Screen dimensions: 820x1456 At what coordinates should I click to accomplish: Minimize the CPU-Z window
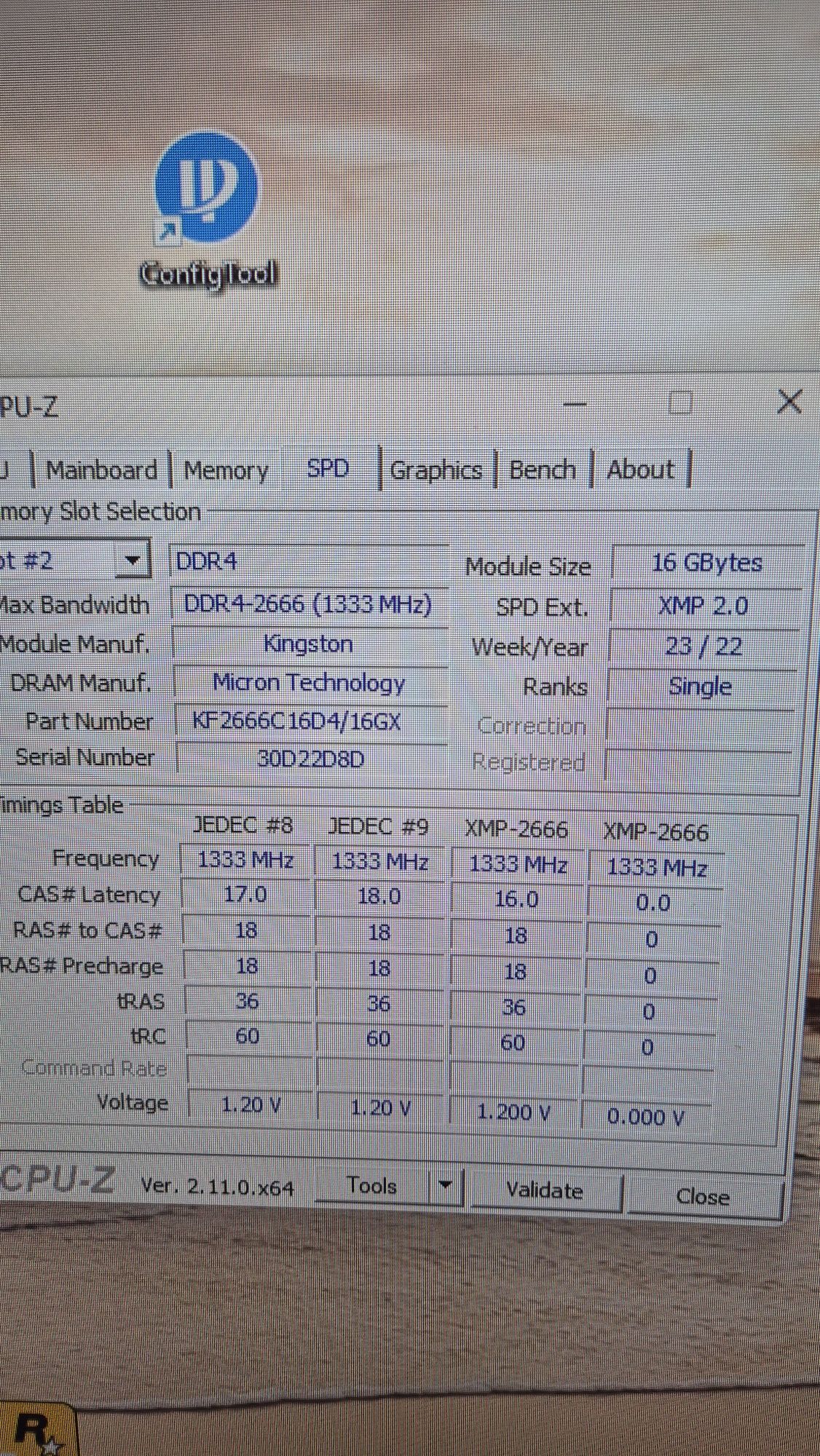(575, 403)
